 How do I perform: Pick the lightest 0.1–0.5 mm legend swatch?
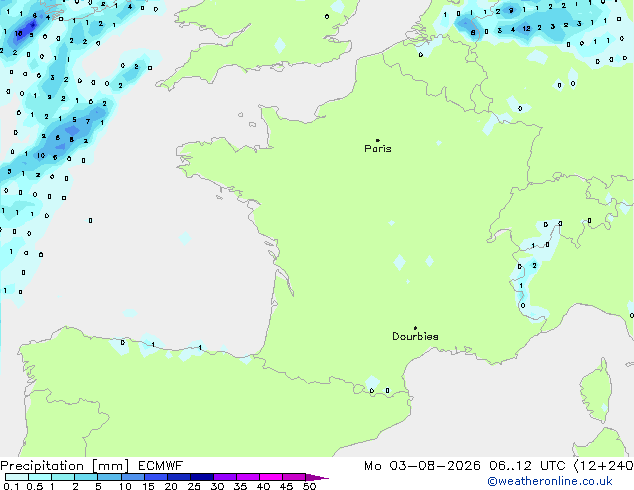[x=17, y=477]
